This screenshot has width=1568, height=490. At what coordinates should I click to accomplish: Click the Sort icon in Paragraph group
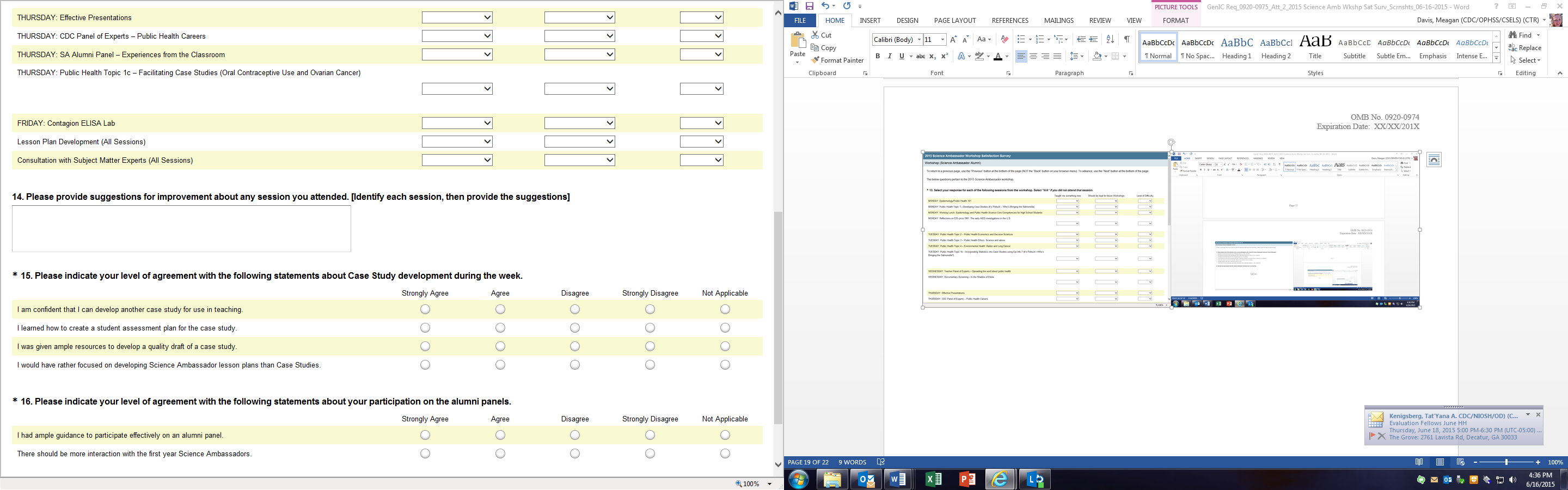click(x=1110, y=40)
